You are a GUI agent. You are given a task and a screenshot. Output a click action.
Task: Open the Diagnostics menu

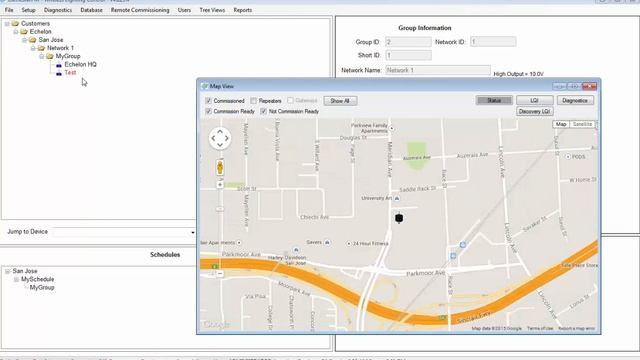click(58, 10)
